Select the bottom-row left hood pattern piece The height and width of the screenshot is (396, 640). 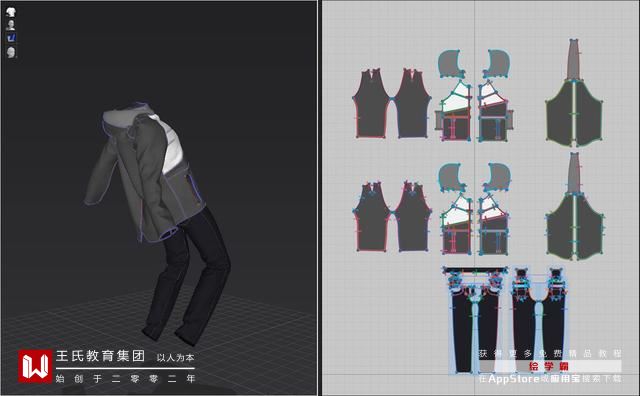(x=451, y=177)
